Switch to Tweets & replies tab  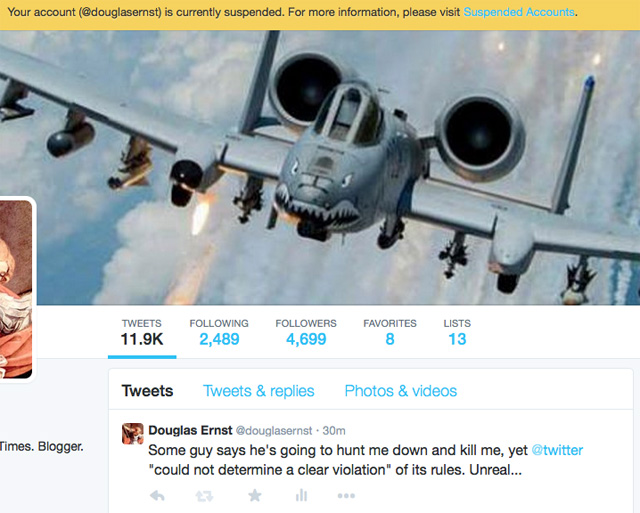pos(259,391)
